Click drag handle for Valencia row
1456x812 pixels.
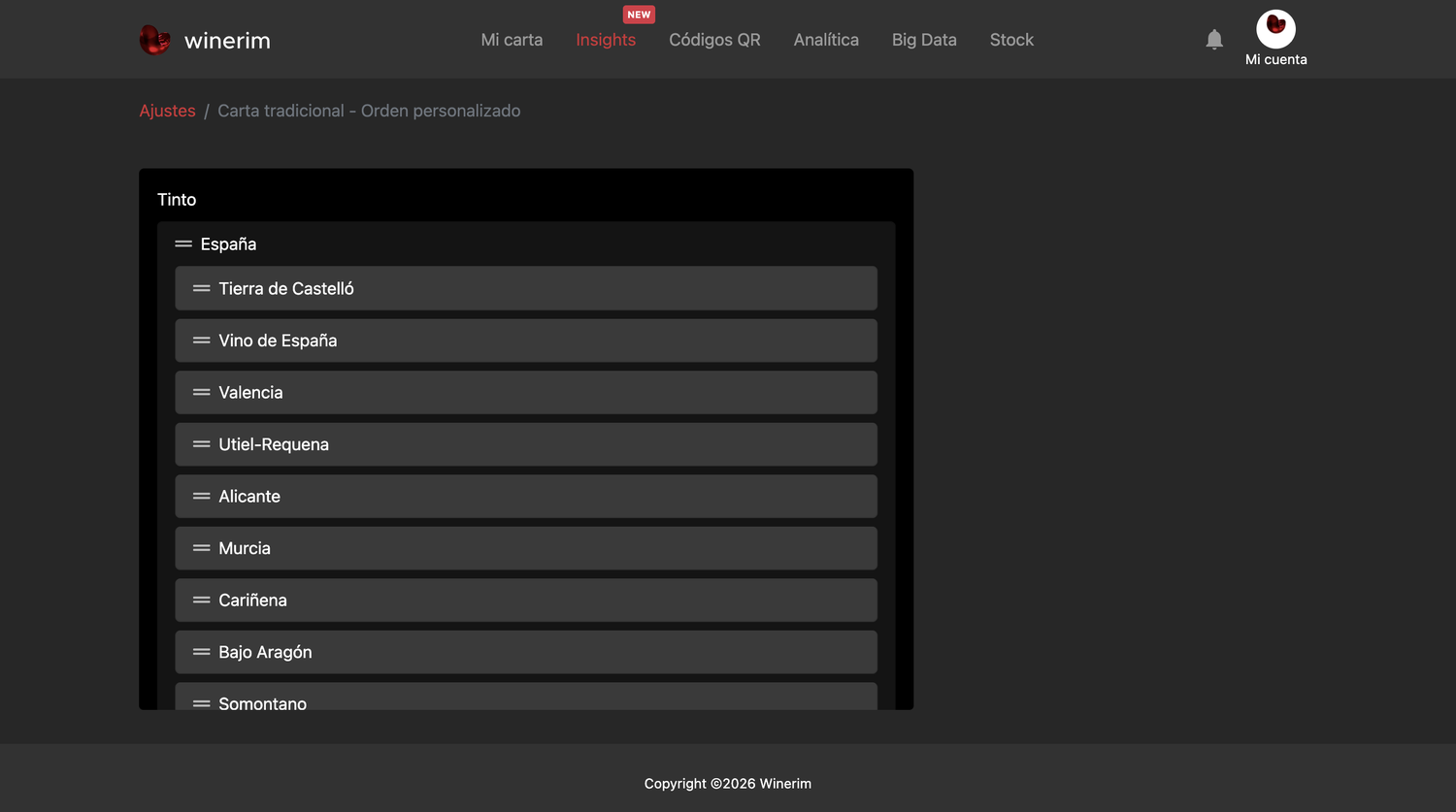202,392
